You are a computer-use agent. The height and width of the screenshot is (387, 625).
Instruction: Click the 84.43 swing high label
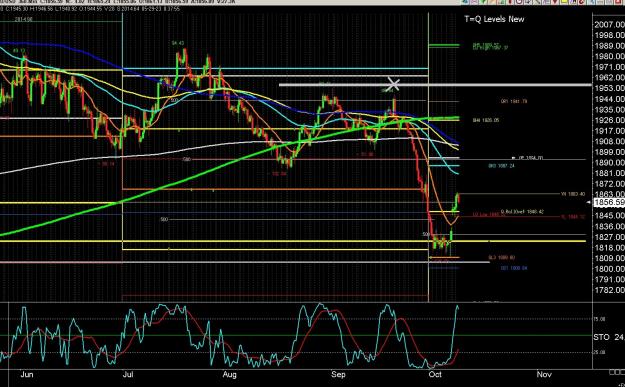[178, 43]
